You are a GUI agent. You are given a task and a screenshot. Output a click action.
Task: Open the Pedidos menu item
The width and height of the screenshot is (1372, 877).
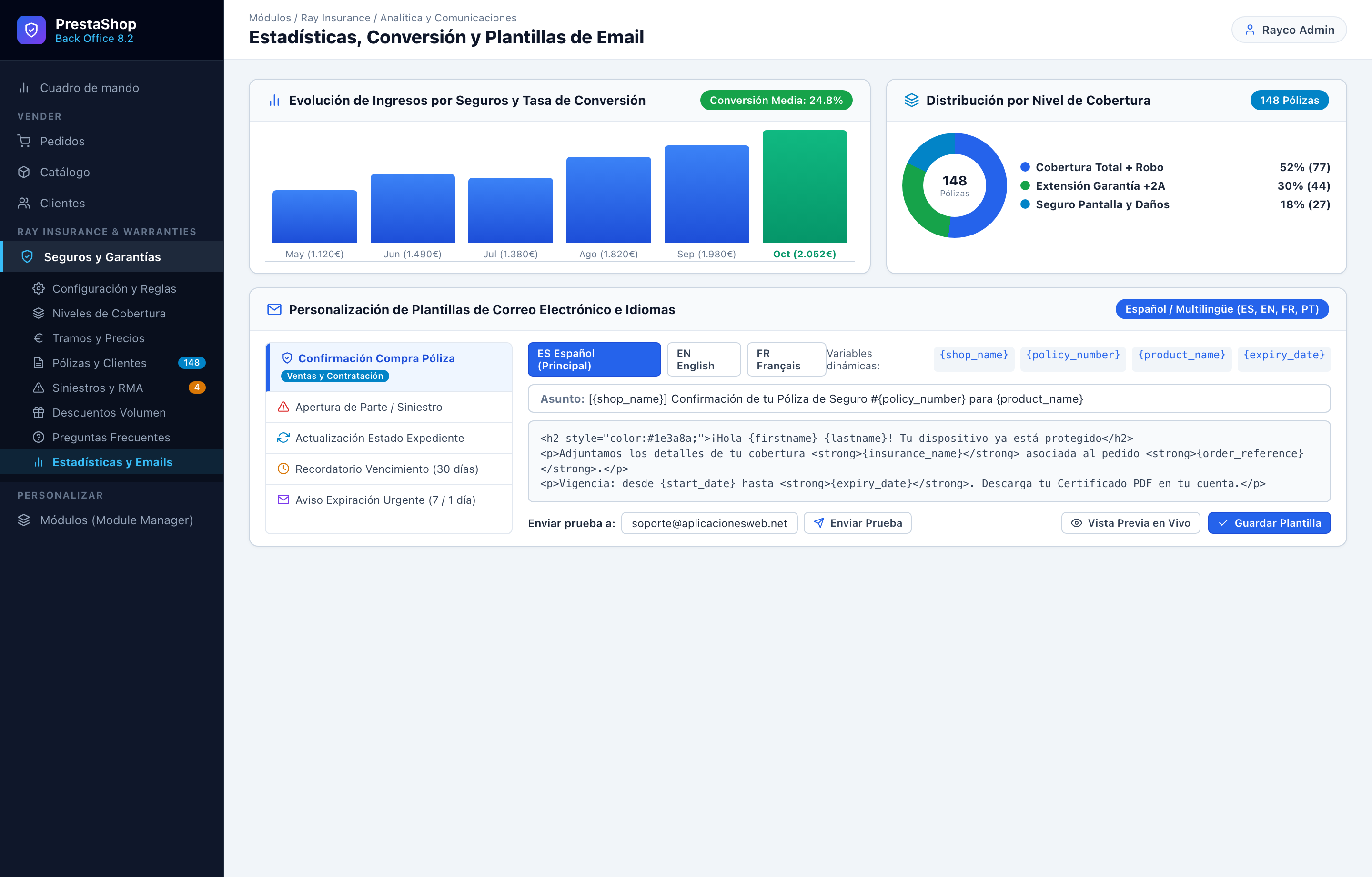pos(111,141)
